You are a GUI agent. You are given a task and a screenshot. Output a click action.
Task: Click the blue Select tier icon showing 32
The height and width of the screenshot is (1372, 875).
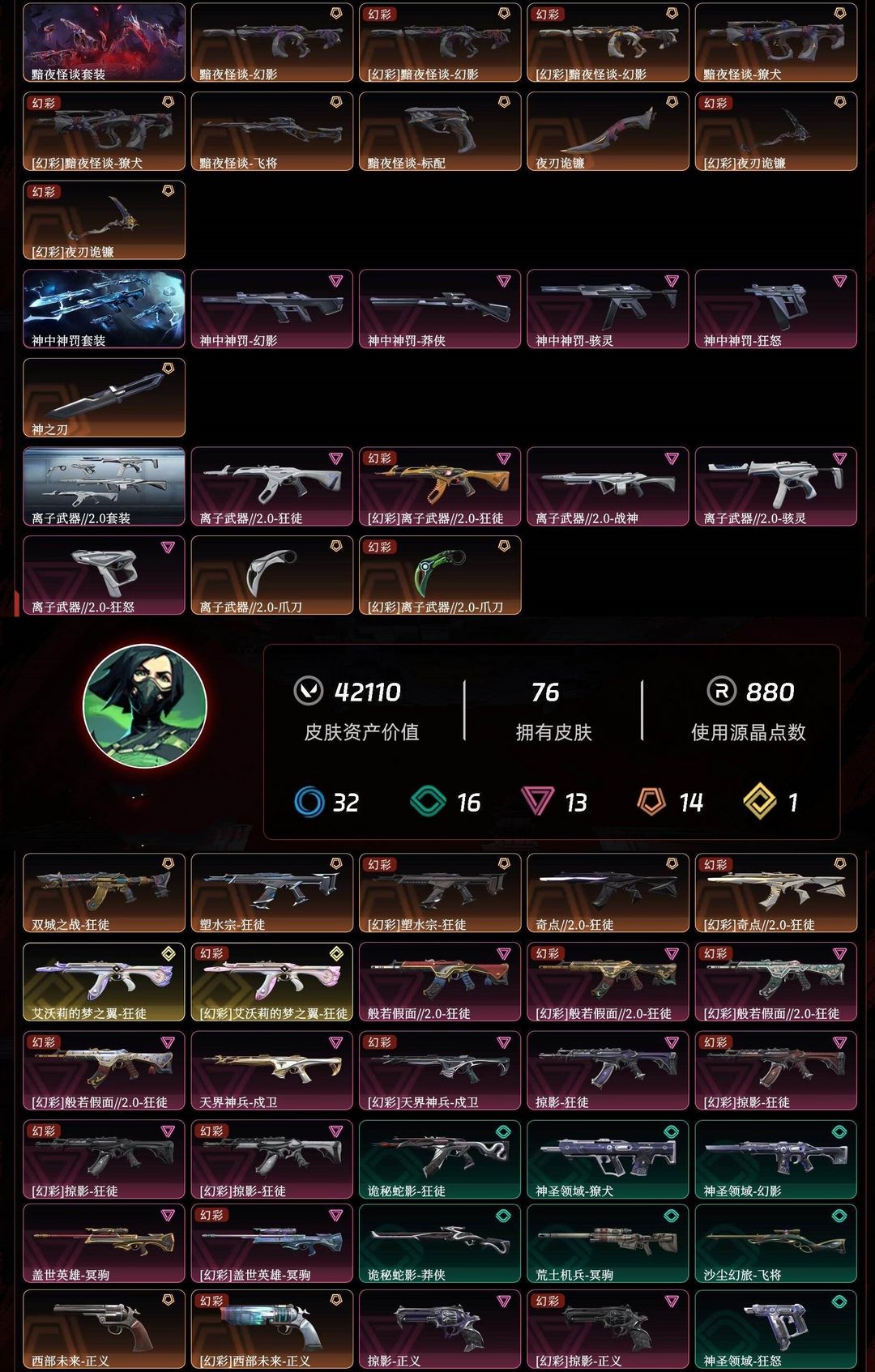click(309, 802)
